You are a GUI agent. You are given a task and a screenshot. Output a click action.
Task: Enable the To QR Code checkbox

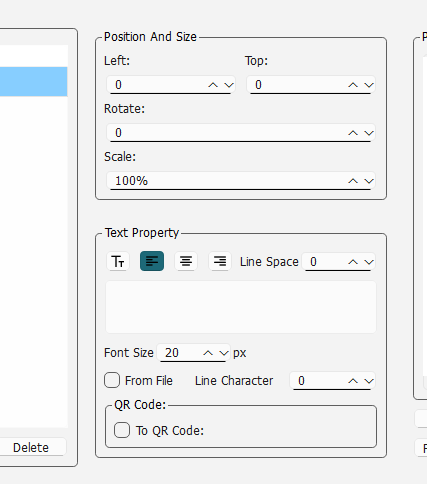point(122,430)
